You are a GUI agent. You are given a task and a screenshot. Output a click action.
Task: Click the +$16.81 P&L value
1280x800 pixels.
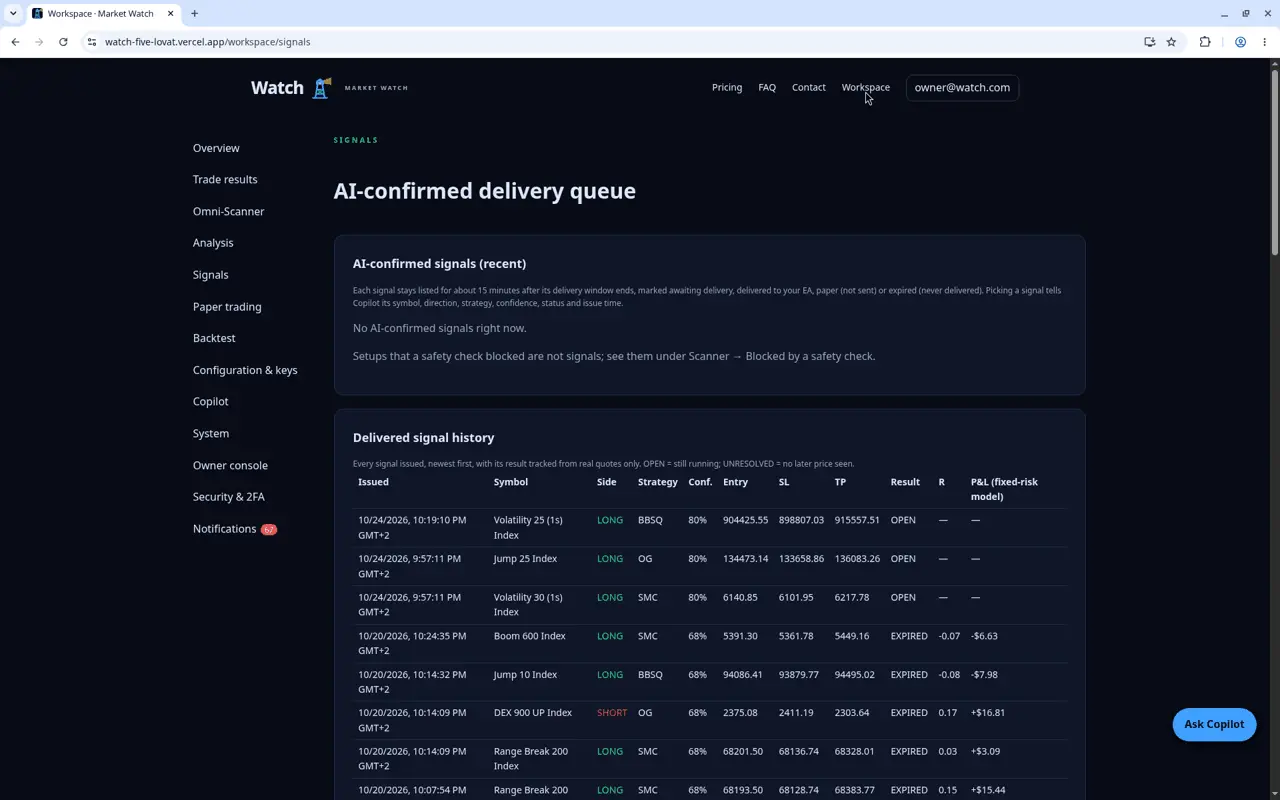(x=988, y=713)
